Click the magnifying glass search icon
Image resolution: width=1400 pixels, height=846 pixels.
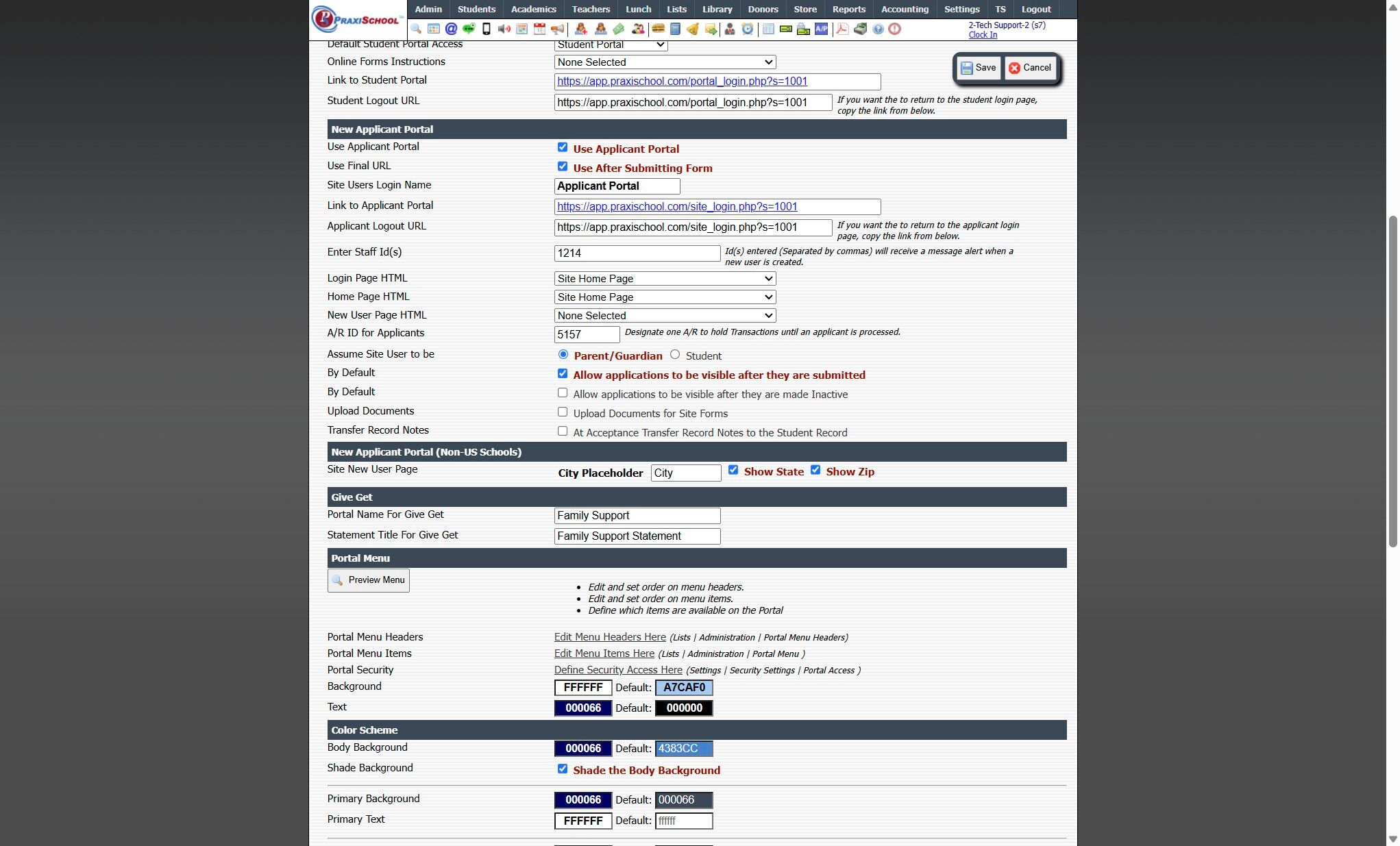[x=416, y=29]
